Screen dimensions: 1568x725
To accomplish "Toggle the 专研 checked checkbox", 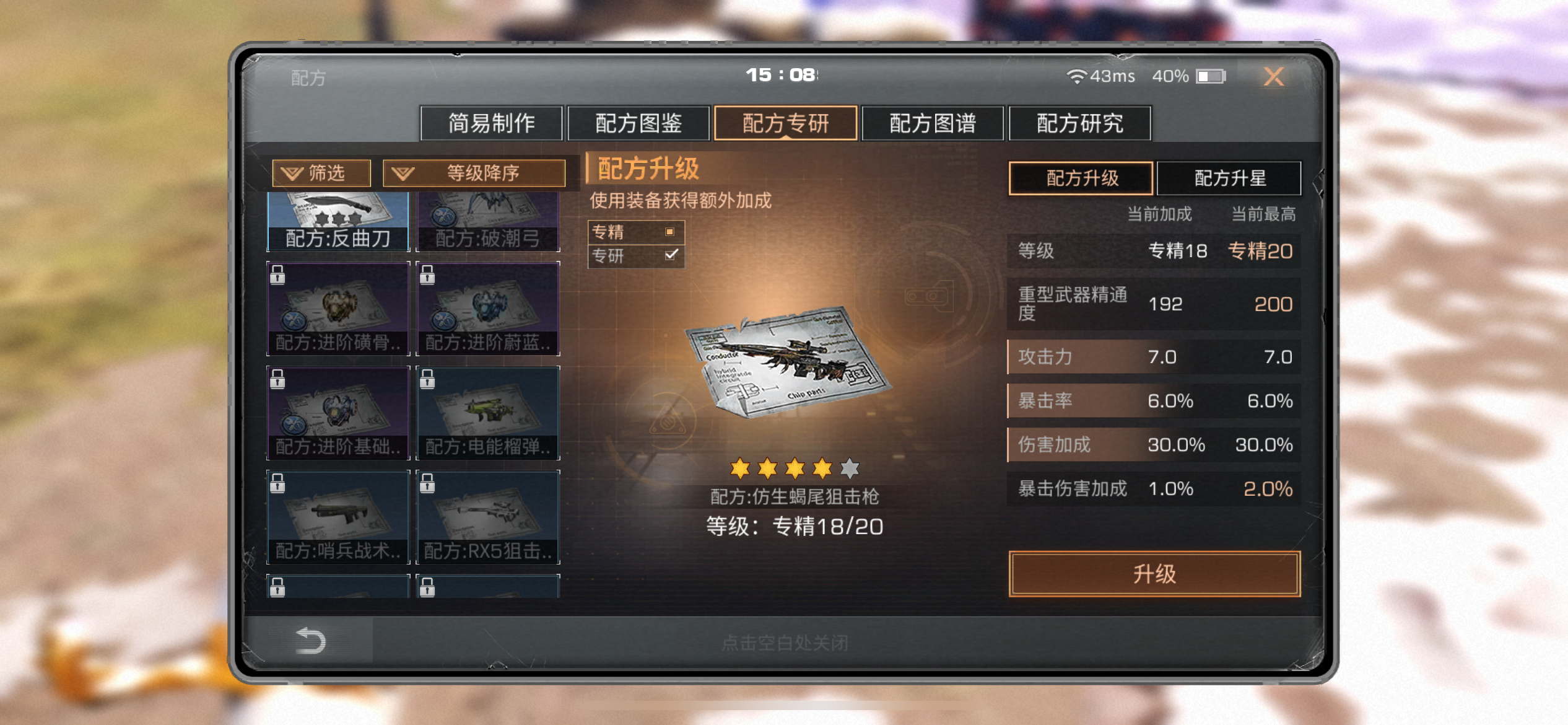I will [671, 255].
